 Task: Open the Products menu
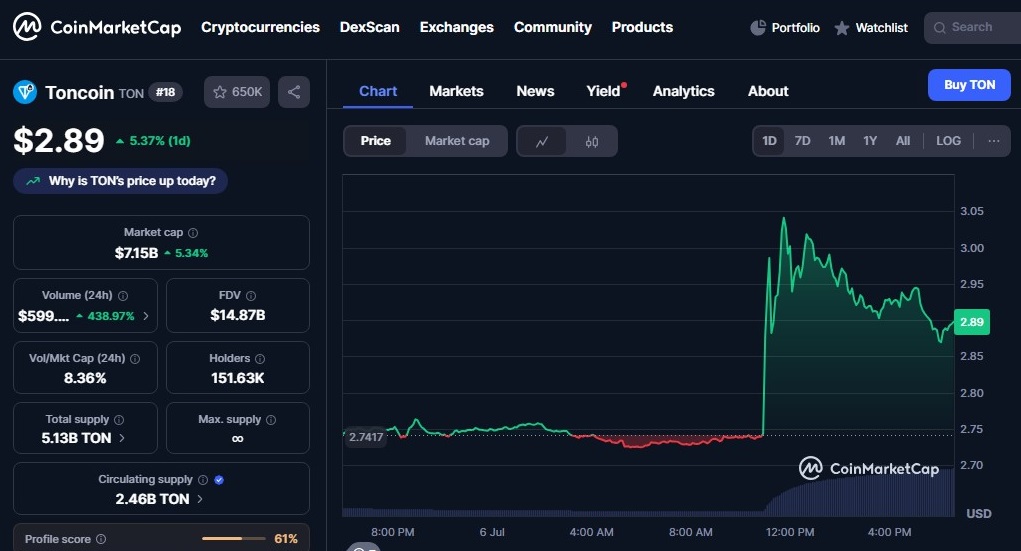point(642,27)
